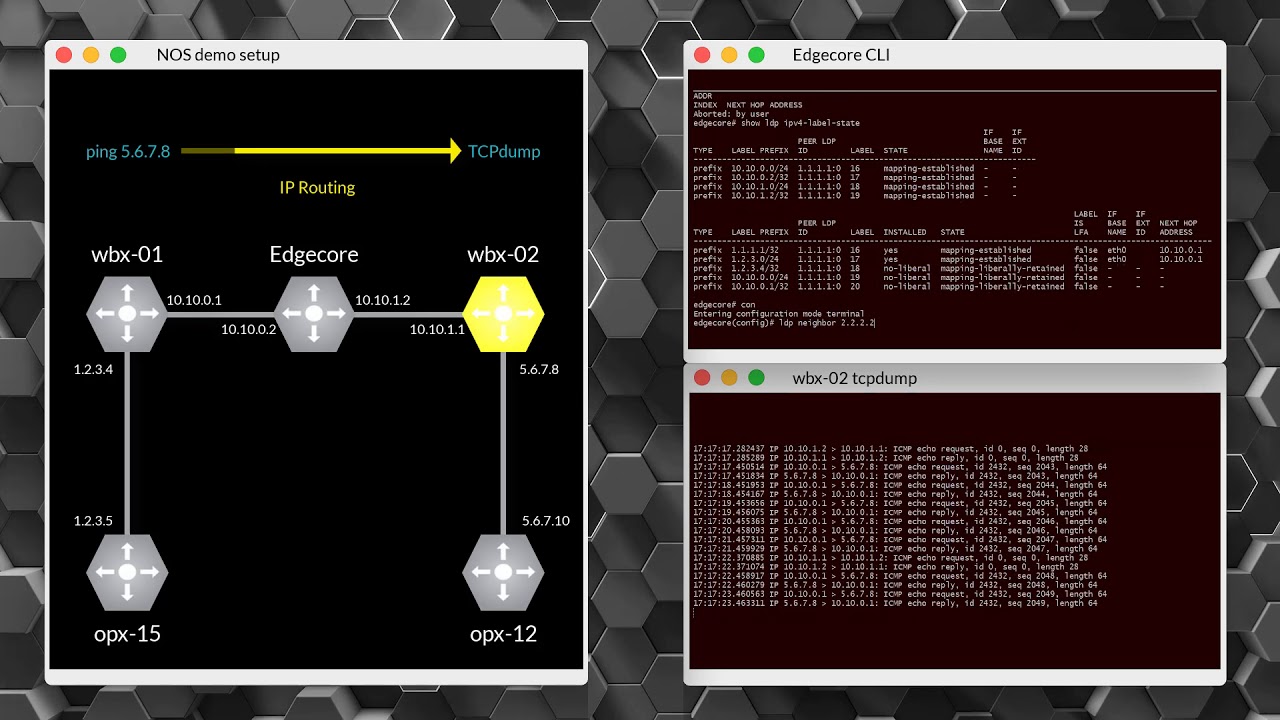Click the Edgecore router icon

pos(313,314)
